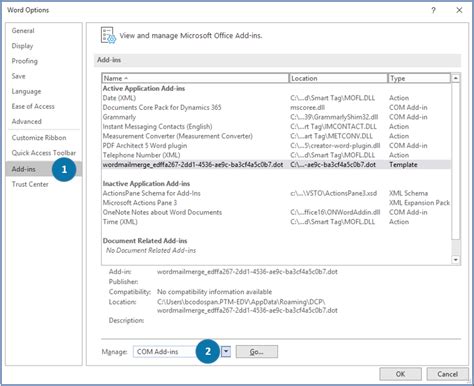The image size is (474, 386).
Task: Click the XML Schema type cell
Action: tap(408, 193)
